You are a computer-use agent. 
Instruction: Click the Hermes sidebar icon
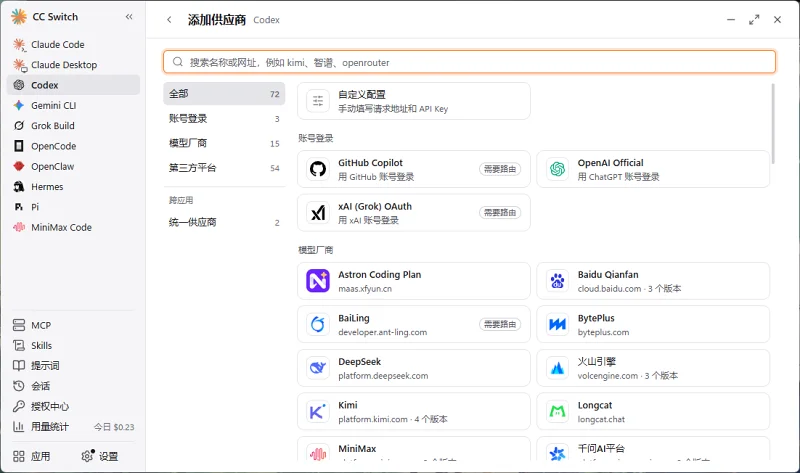tap(19, 187)
